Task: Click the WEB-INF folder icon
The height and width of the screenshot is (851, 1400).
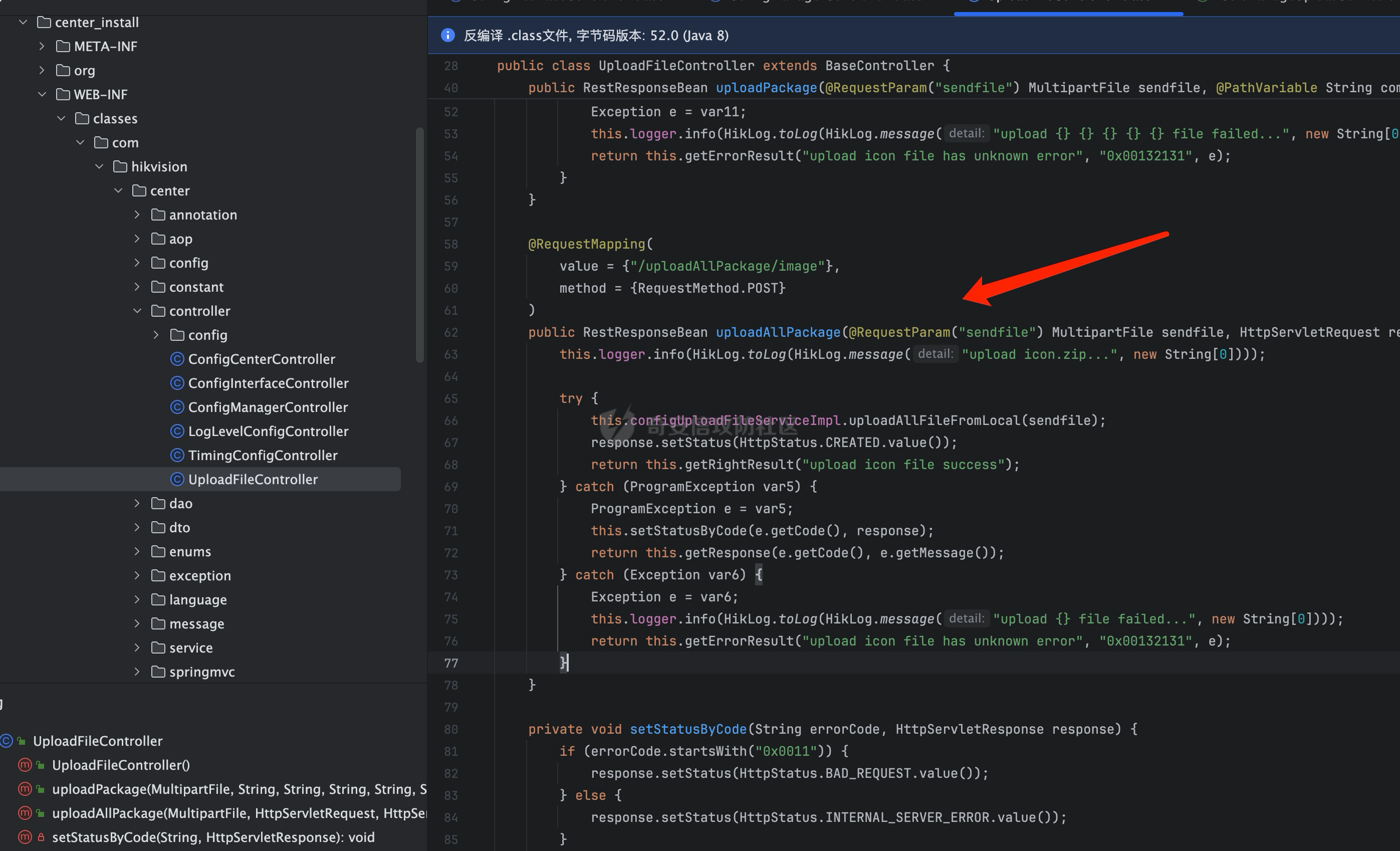Action: [63, 94]
